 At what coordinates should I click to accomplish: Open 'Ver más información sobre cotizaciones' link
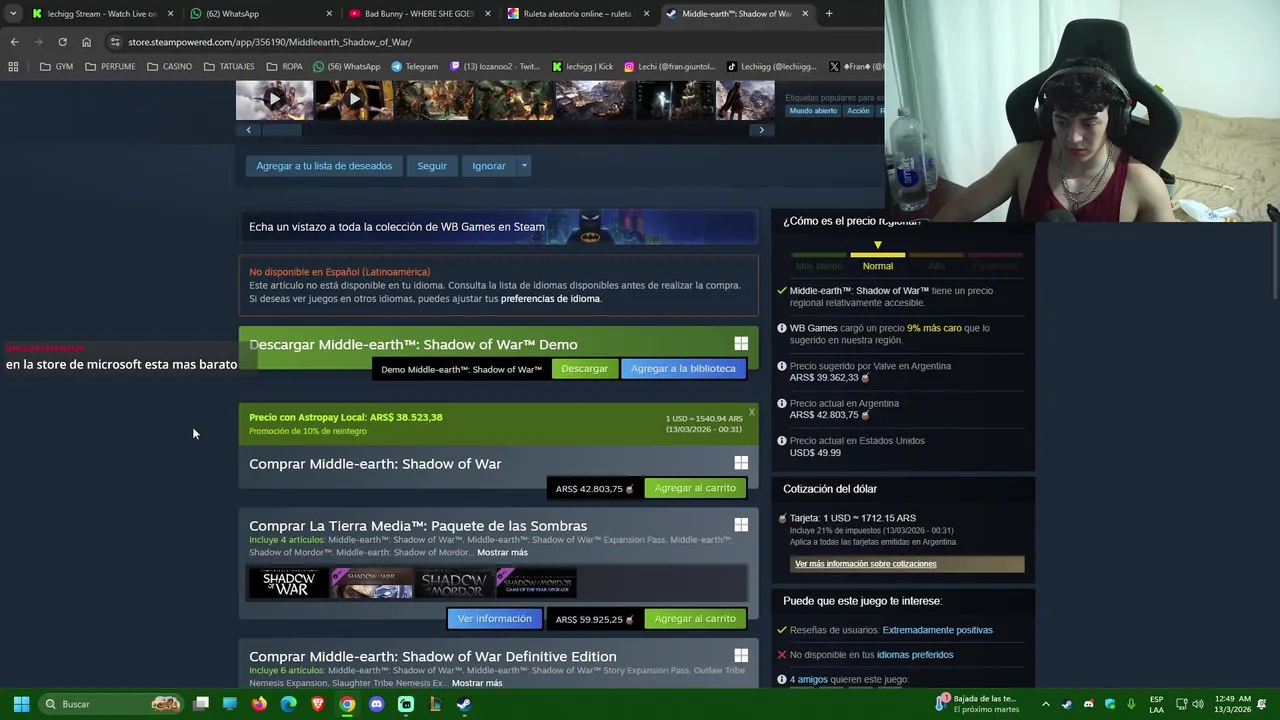click(866, 564)
